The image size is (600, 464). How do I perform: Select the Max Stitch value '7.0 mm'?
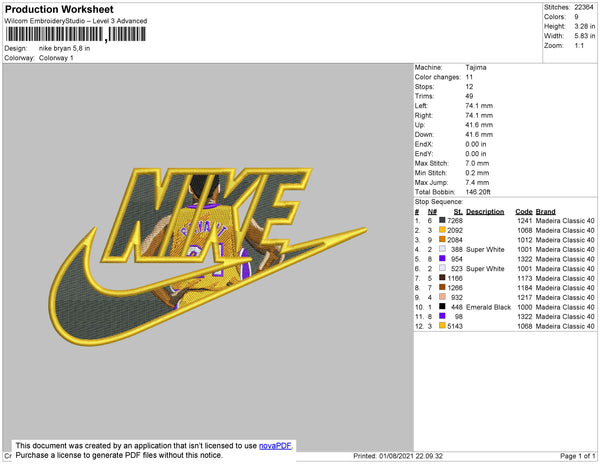(x=477, y=163)
